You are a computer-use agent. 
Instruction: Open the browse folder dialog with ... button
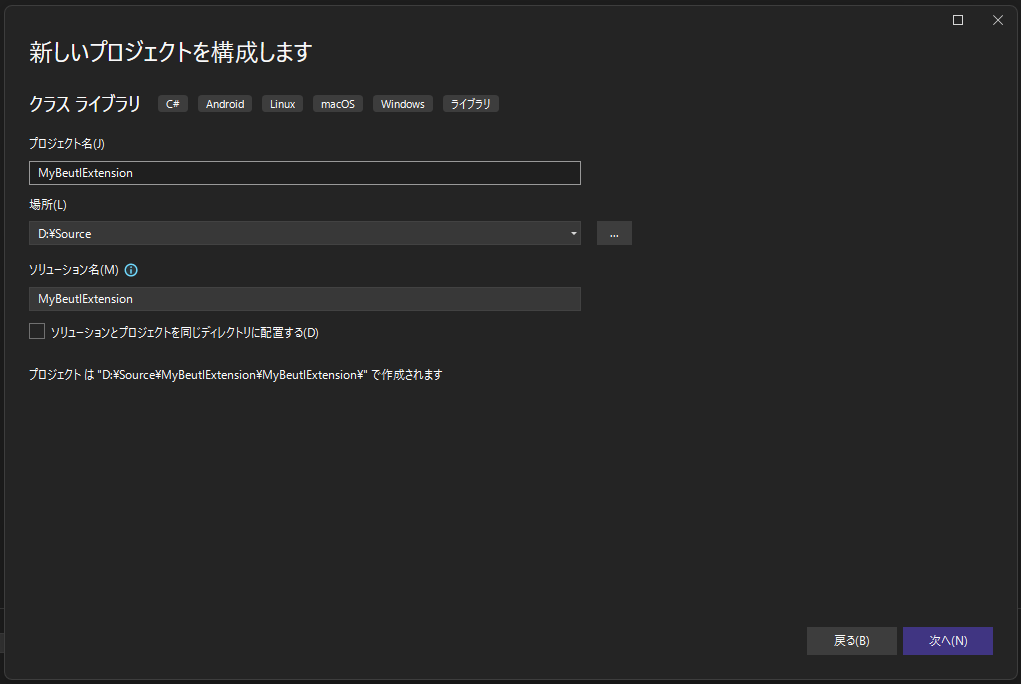coord(614,233)
